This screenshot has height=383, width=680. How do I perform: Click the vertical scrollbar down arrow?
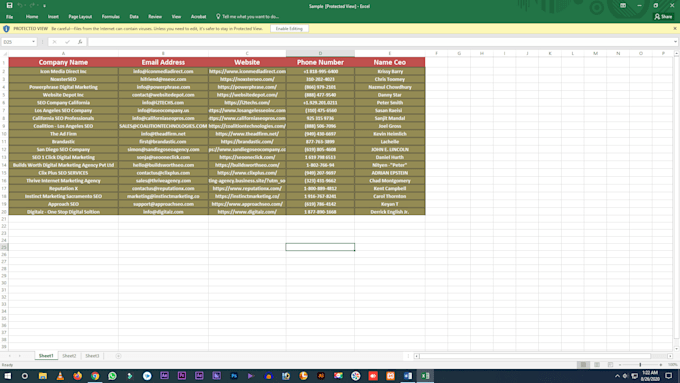pos(677,348)
